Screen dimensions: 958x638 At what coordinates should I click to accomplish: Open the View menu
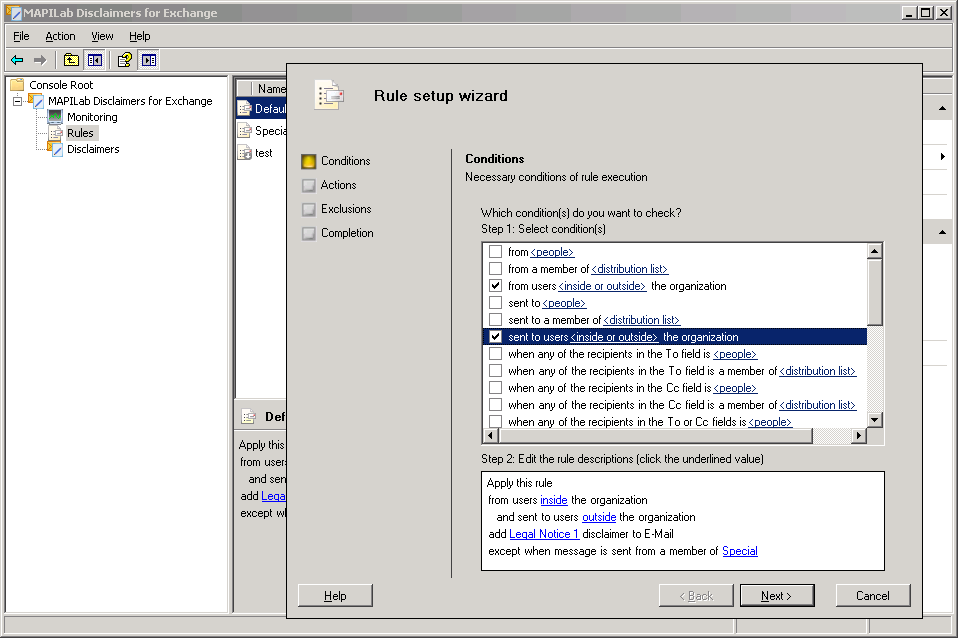[102, 36]
